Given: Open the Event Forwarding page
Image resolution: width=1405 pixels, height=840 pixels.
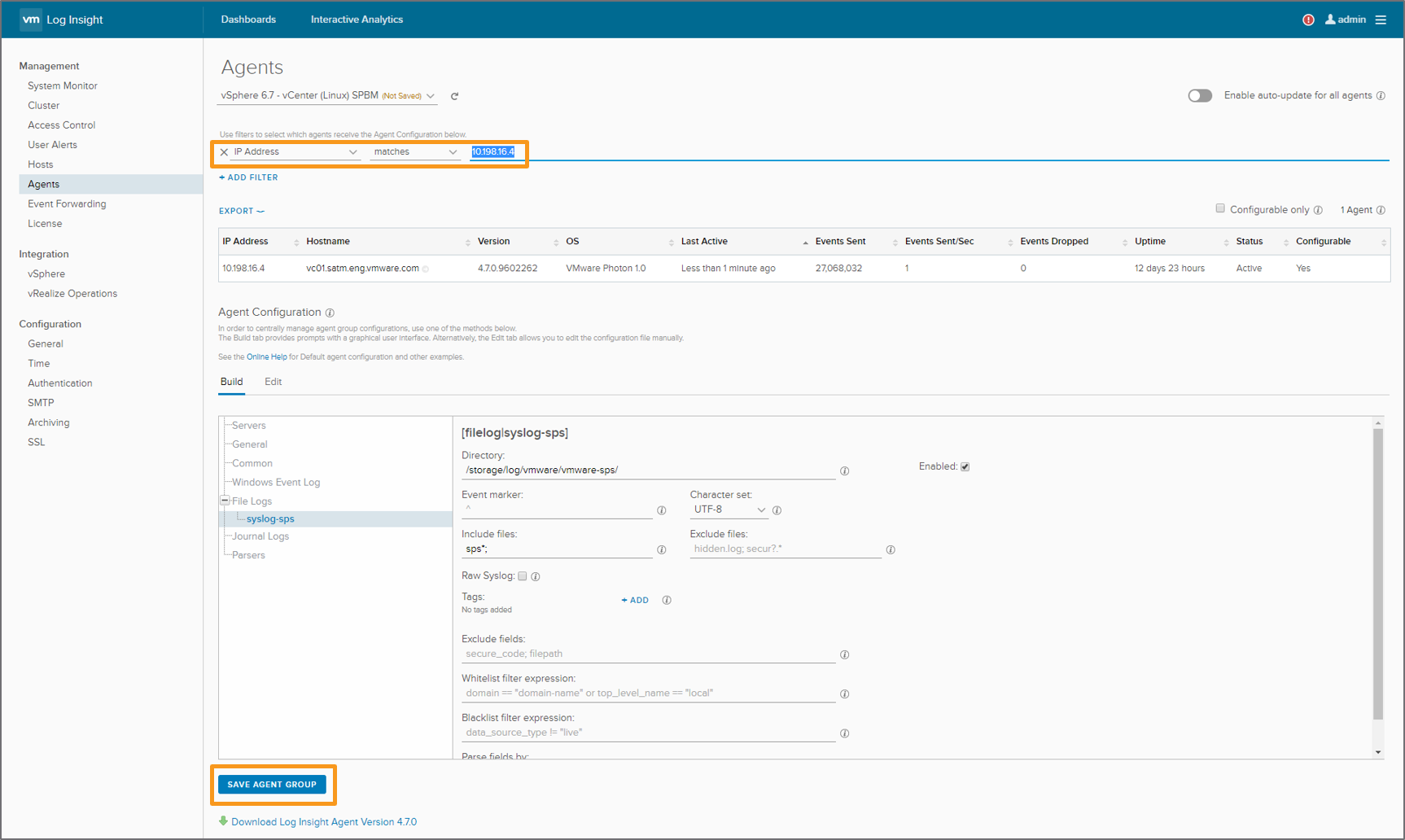Looking at the screenshot, I should (67, 204).
